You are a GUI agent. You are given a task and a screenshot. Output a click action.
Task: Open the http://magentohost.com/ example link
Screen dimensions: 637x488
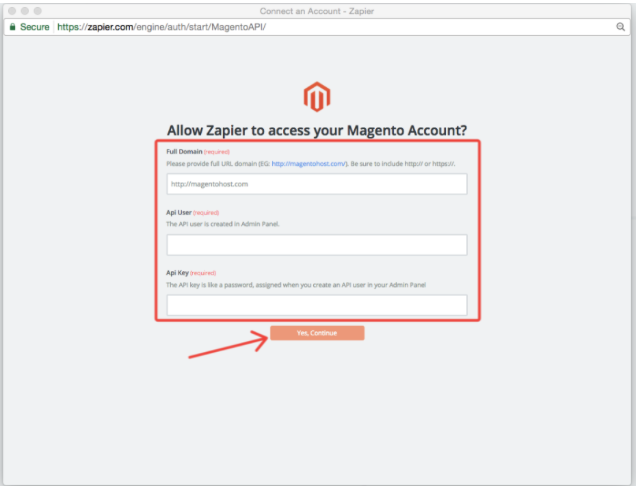pyautogui.click(x=309, y=164)
